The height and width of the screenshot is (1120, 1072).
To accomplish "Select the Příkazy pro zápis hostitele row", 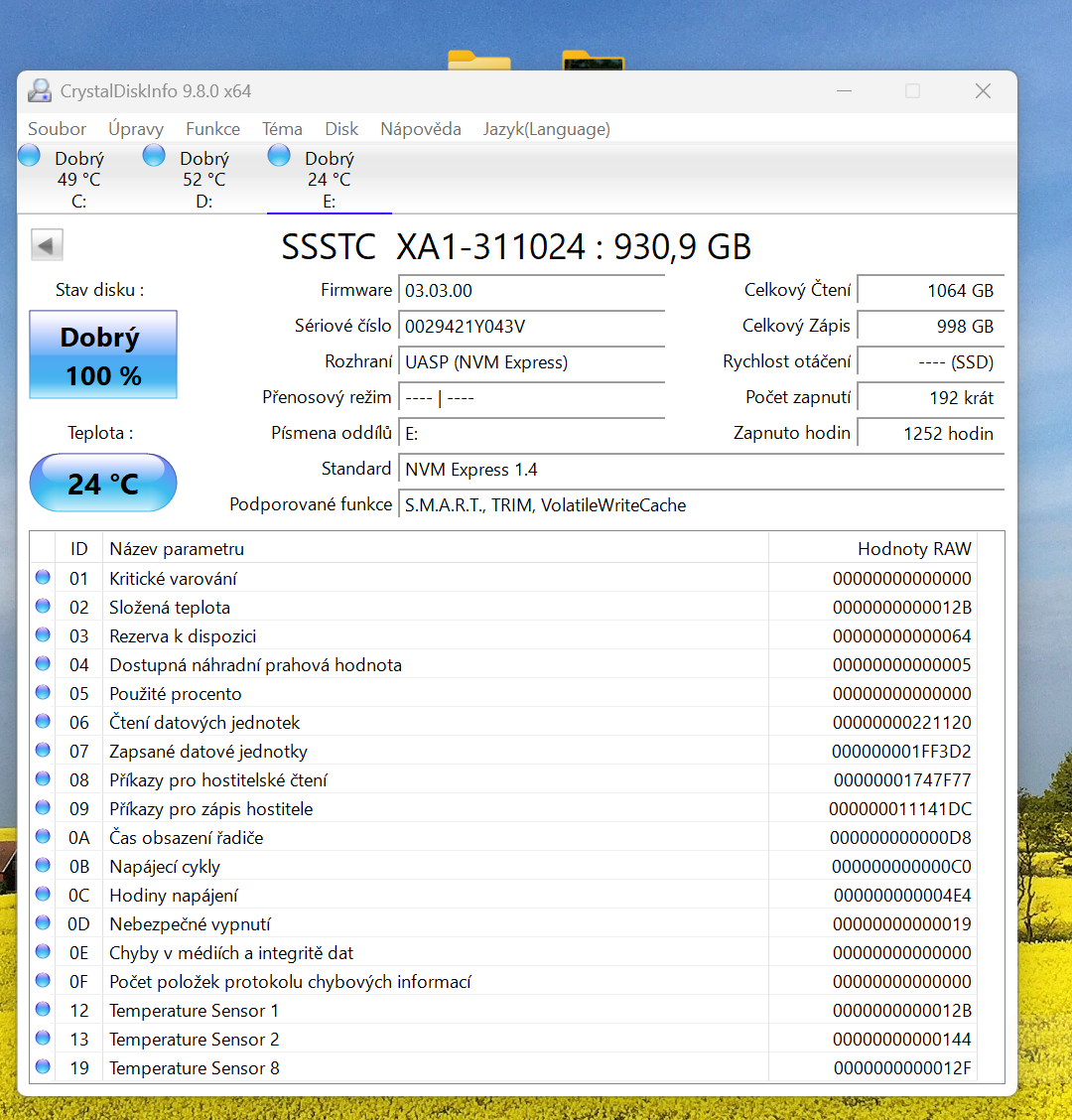I will (503, 808).
